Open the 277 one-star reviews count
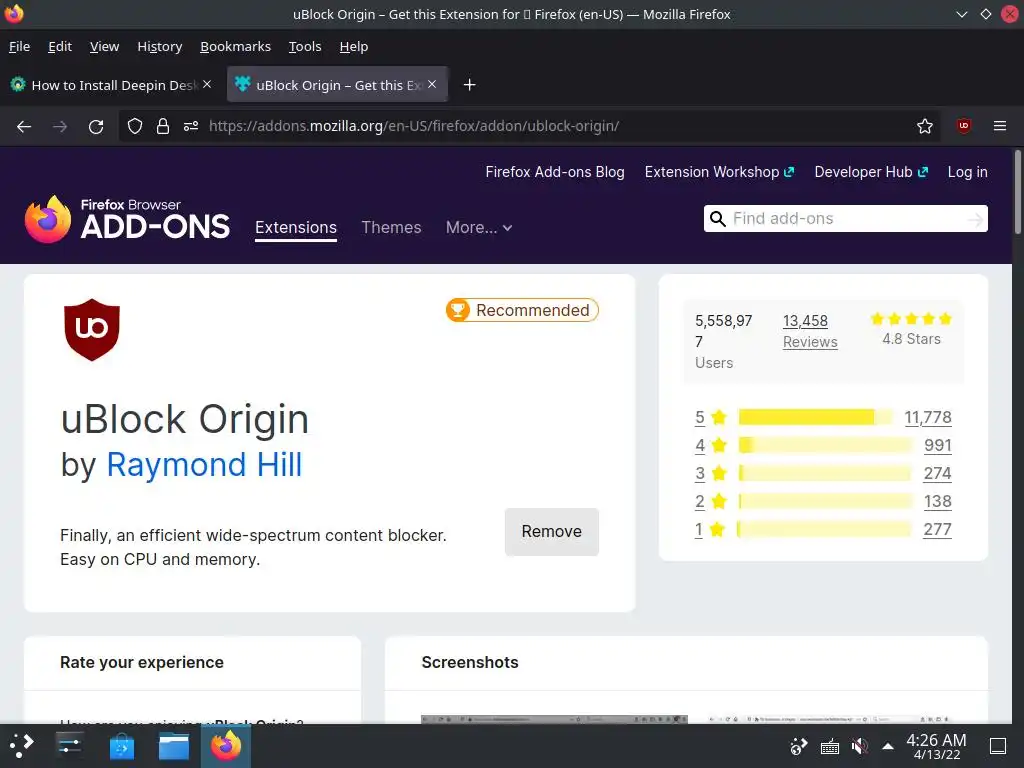 coord(937,530)
